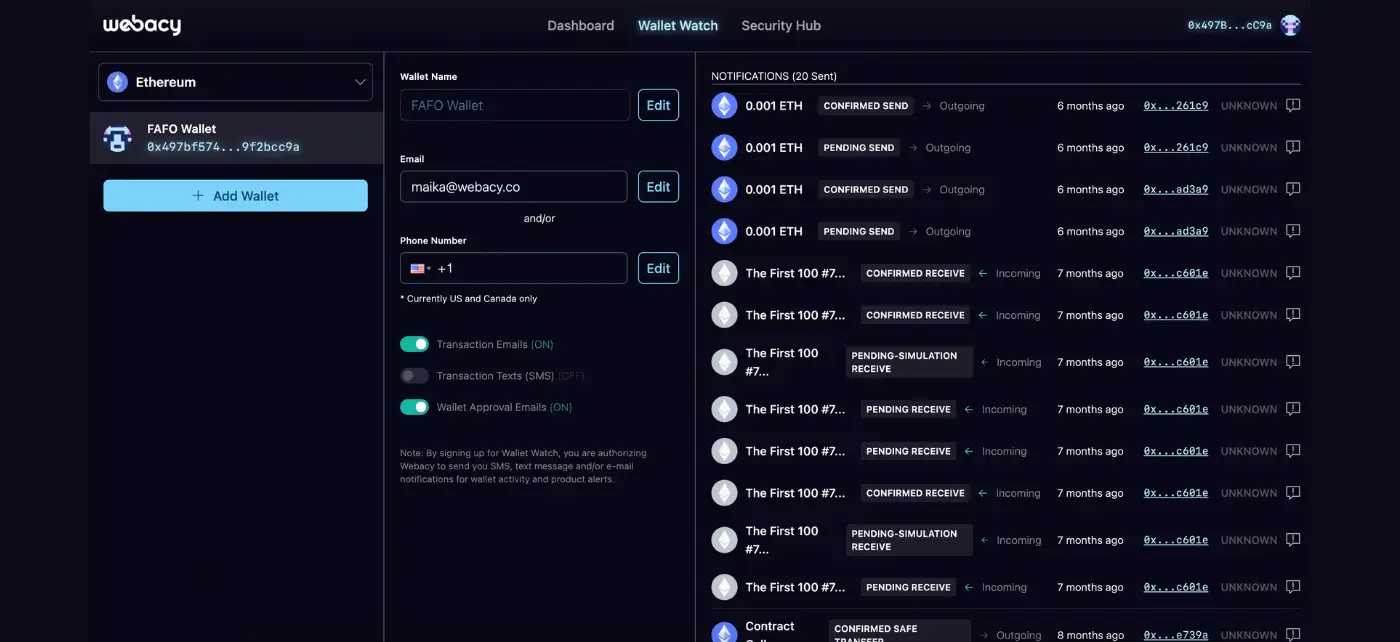The image size is (1400, 642).
Task: Click the comment icon on first Pending-Simulation row
Action: click(x=1293, y=362)
